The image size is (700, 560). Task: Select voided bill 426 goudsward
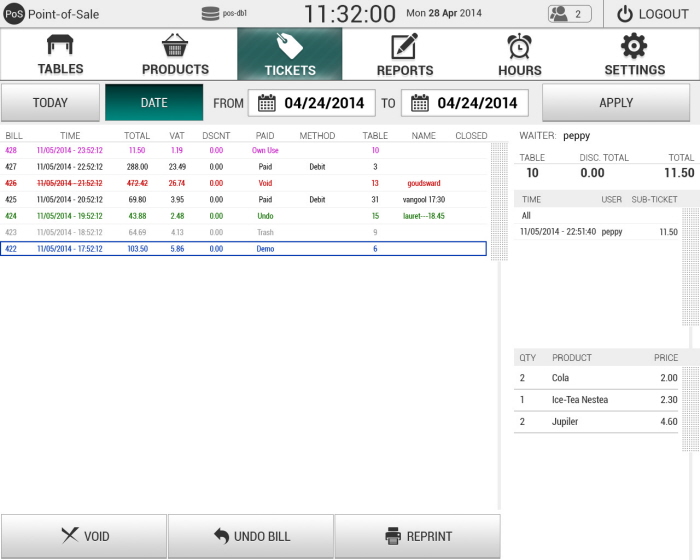point(243,183)
